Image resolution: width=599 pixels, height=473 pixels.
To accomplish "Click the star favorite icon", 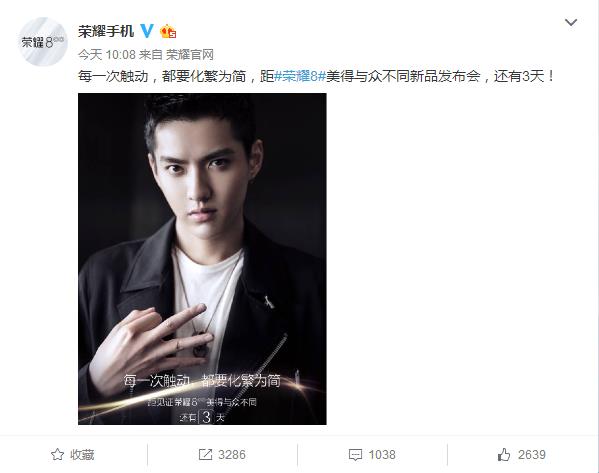I will pos(57,455).
